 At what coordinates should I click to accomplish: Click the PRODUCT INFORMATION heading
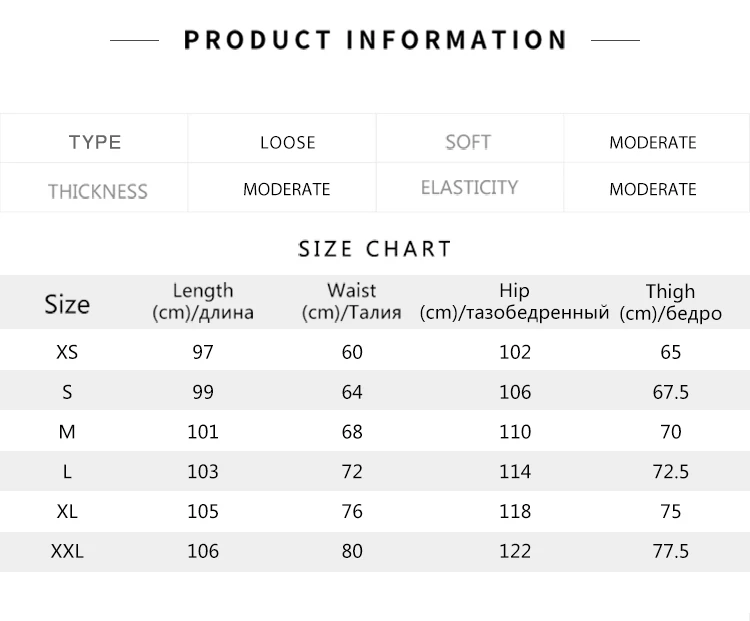tap(375, 40)
